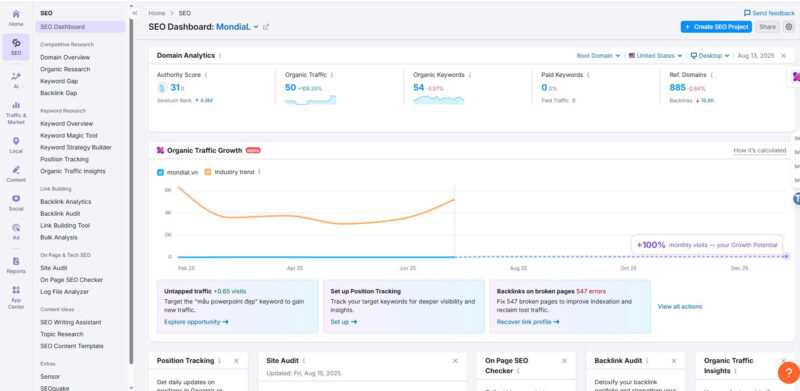Open the Social section icon
The width and height of the screenshot is (800, 391).
(x=16, y=203)
